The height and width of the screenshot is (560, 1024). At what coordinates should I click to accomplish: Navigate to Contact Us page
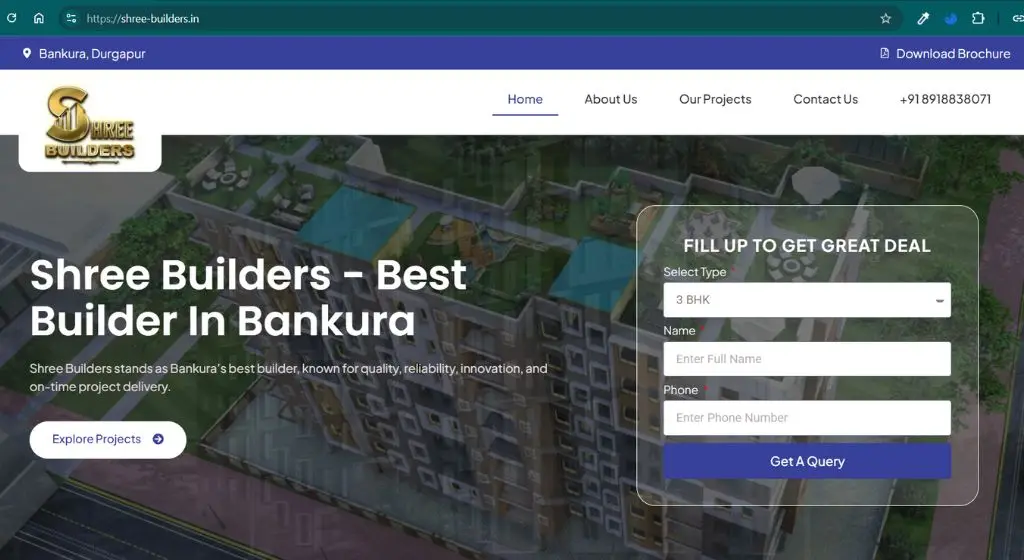point(825,99)
